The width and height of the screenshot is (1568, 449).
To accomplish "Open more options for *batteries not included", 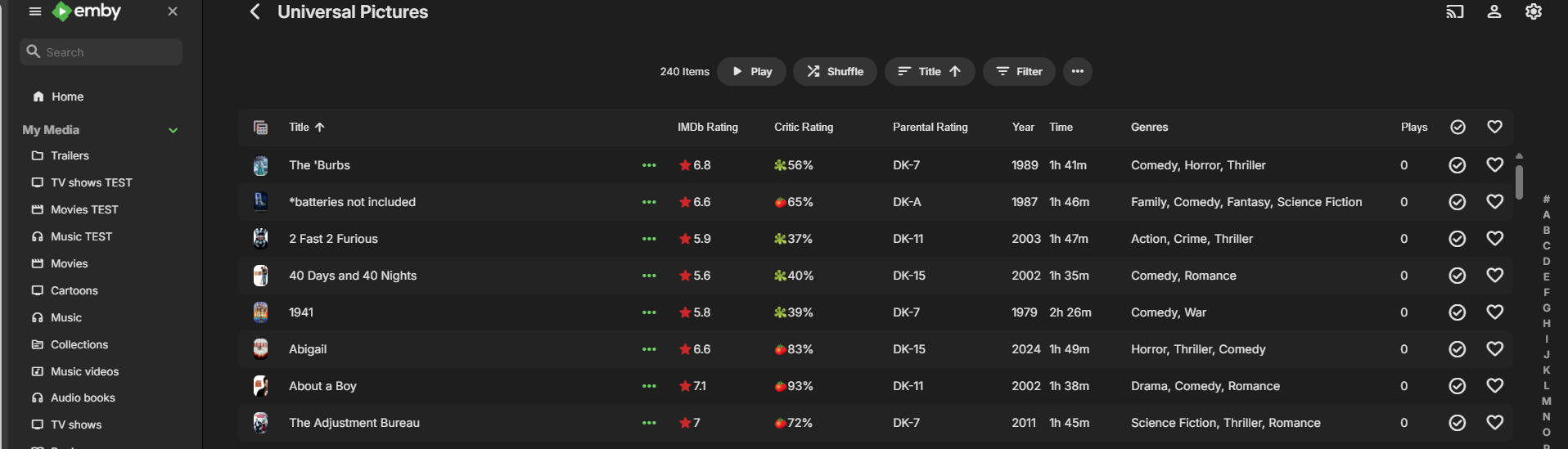I will click(x=649, y=202).
